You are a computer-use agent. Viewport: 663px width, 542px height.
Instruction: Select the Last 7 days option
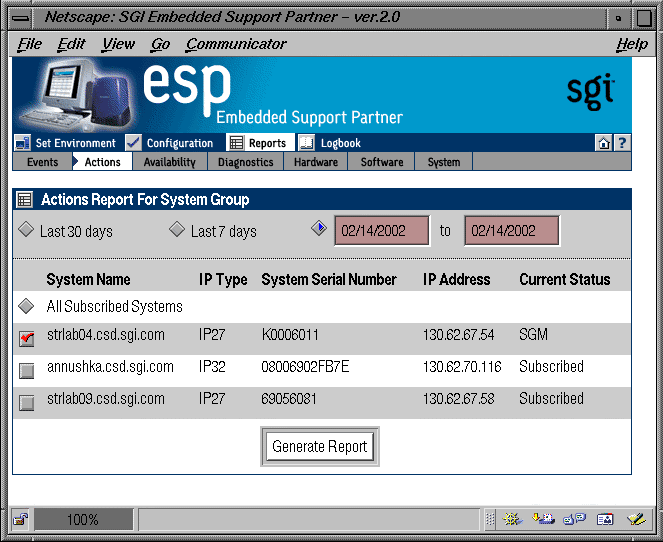click(x=177, y=230)
